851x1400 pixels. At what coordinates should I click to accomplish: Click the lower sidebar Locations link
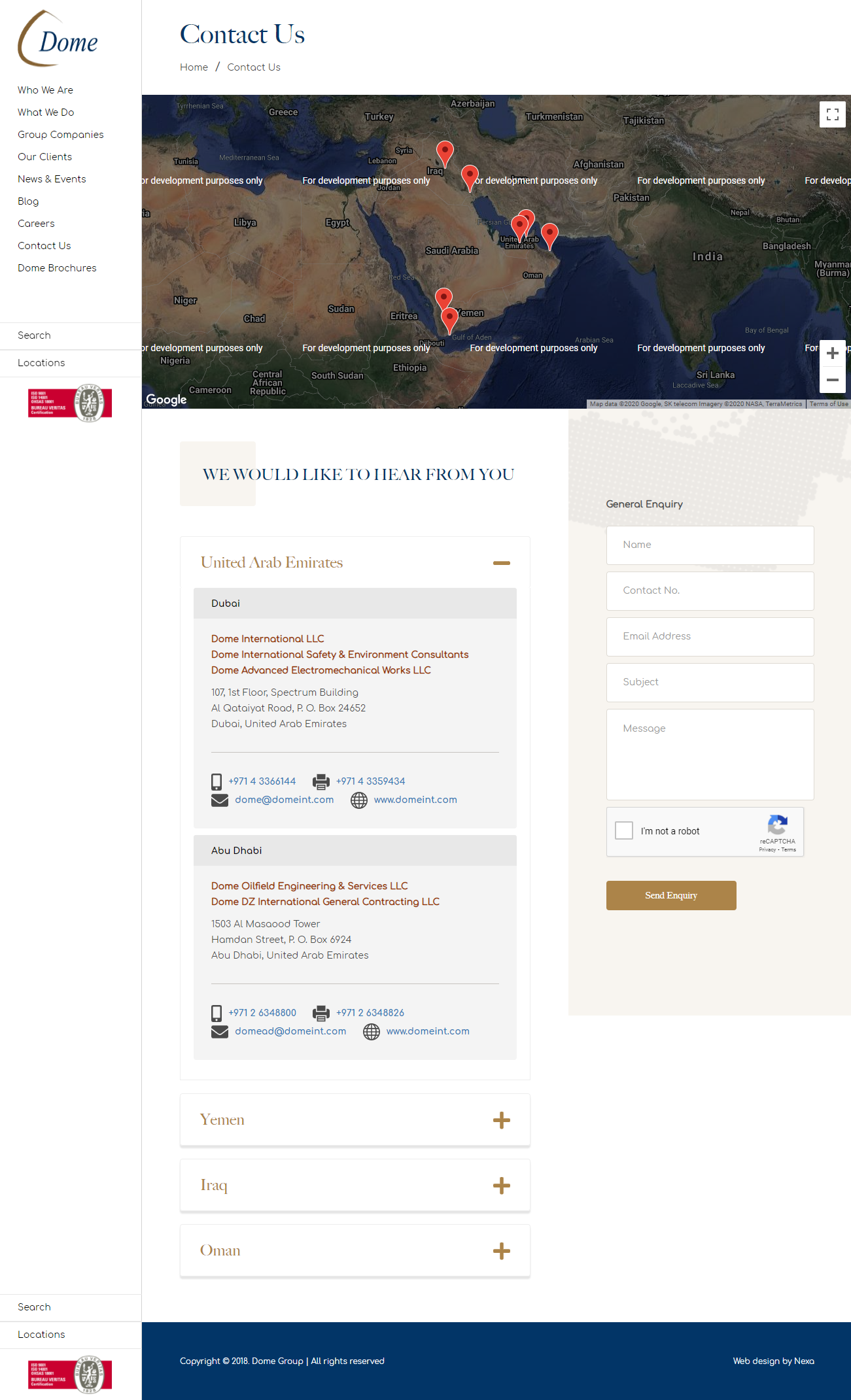41,1335
